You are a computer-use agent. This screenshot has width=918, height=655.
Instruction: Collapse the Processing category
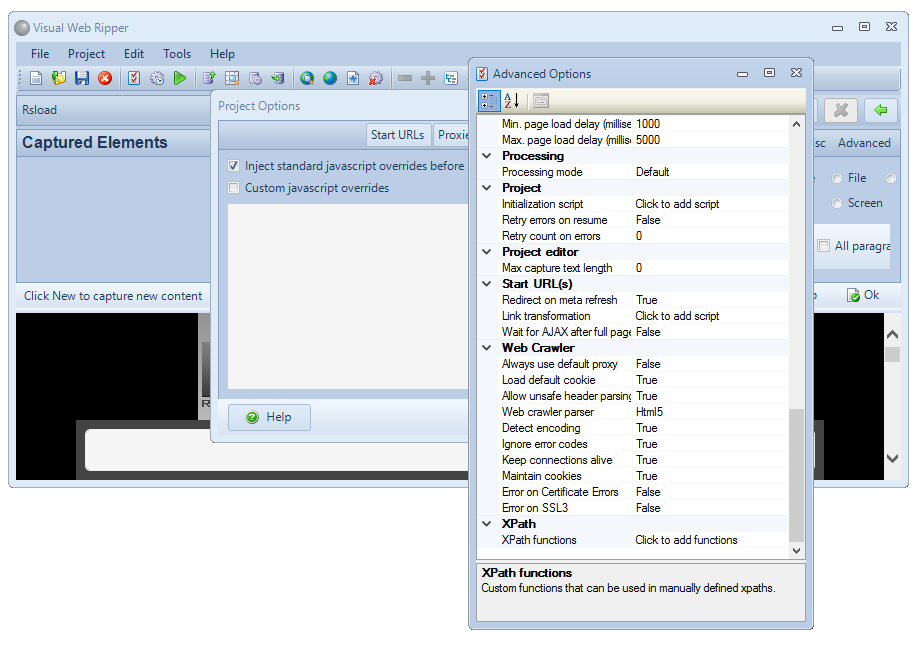pos(487,156)
